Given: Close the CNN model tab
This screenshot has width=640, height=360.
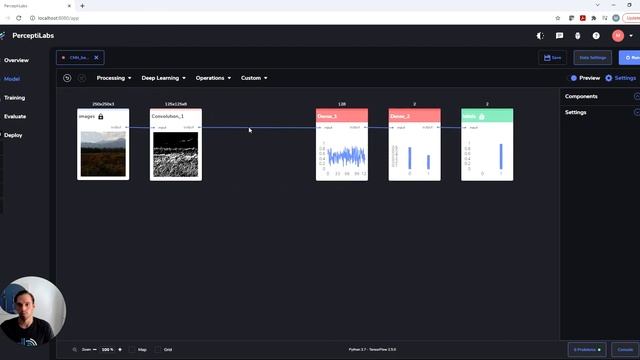Looking at the screenshot, I should coord(96,58).
